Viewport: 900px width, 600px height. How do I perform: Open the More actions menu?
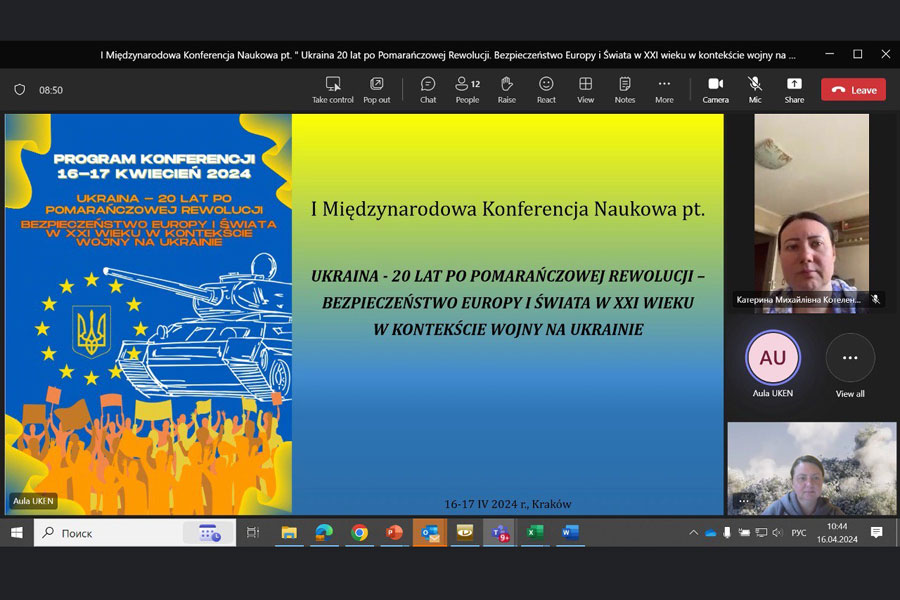664,89
